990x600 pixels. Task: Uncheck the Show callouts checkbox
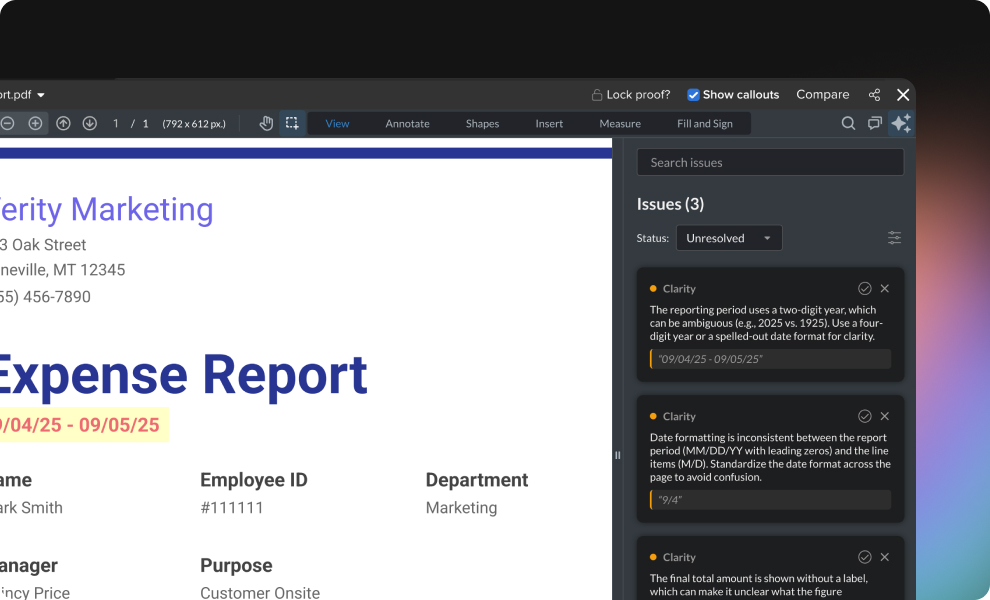coord(693,95)
